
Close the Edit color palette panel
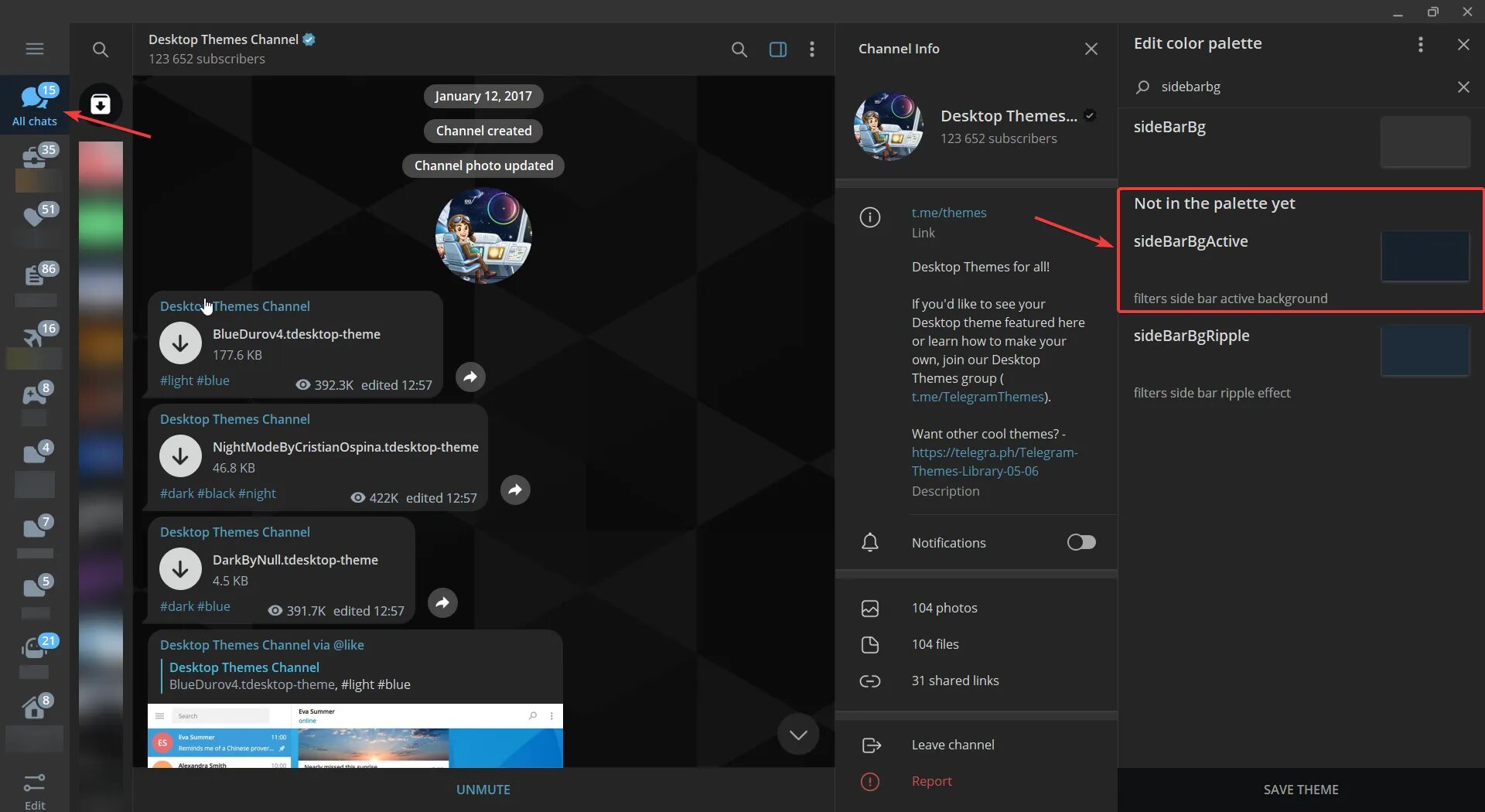[1463, 44]
